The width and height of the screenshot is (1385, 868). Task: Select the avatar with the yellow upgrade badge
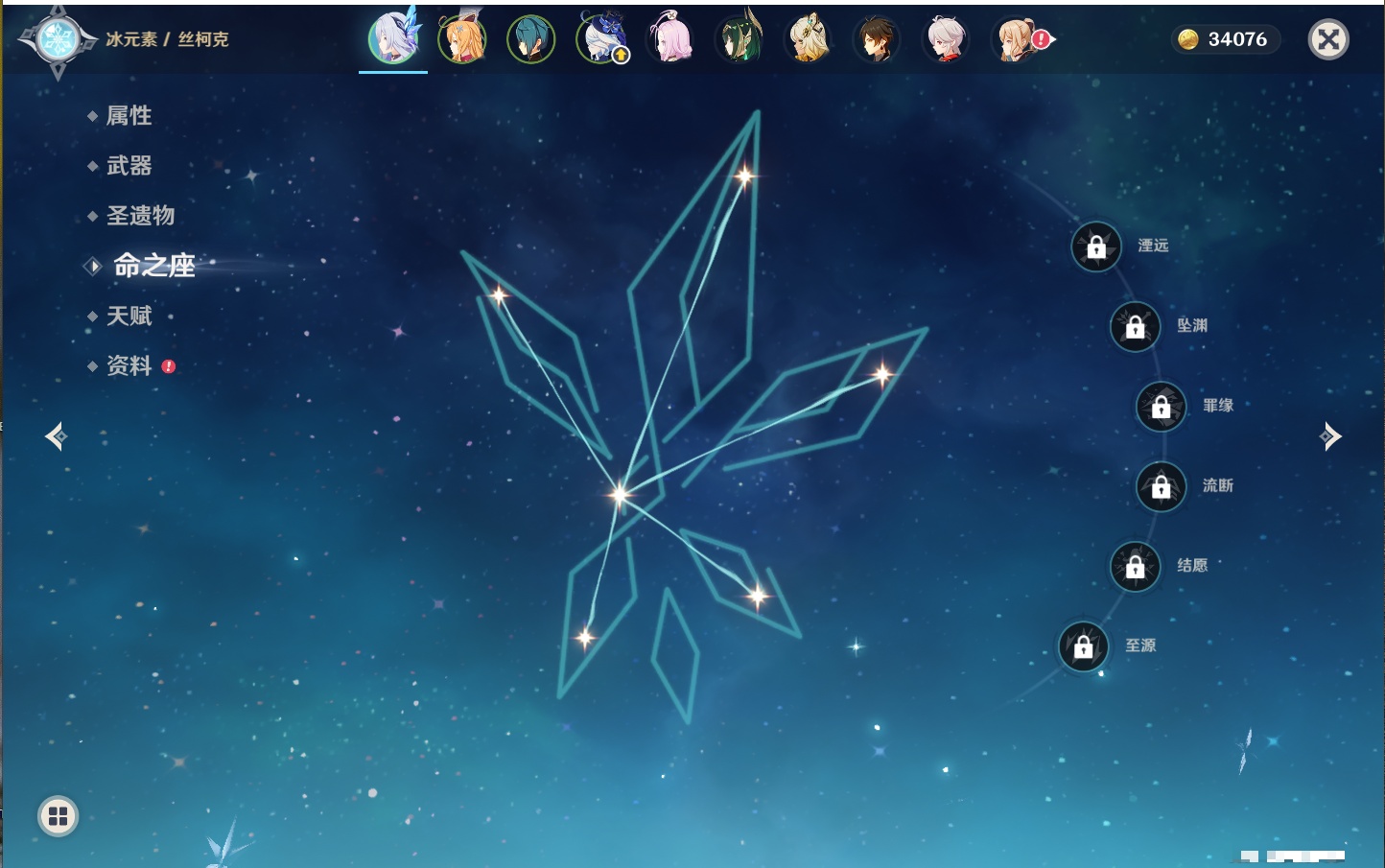pos(600,39)
